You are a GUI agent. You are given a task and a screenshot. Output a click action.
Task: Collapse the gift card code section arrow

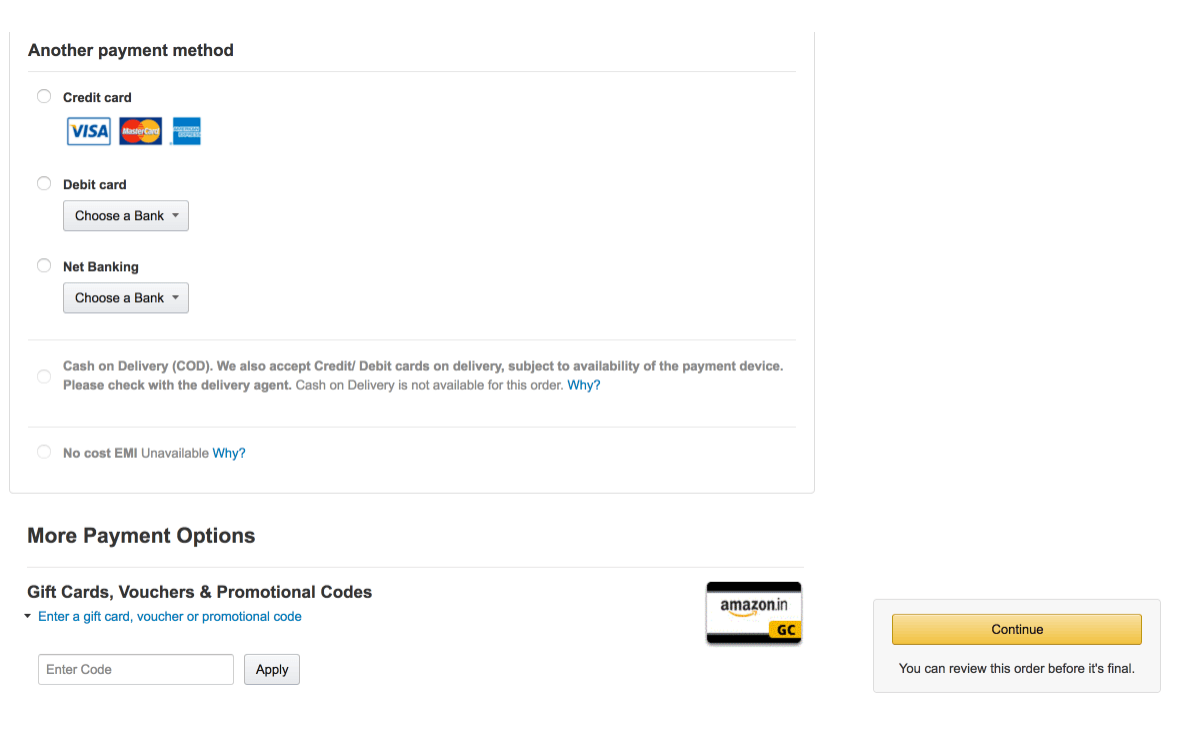click(x=28, y=616)
